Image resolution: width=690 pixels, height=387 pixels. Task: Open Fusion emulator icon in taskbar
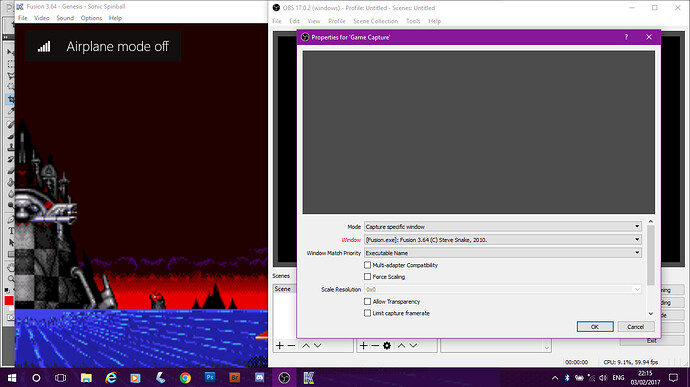[309, 378]
